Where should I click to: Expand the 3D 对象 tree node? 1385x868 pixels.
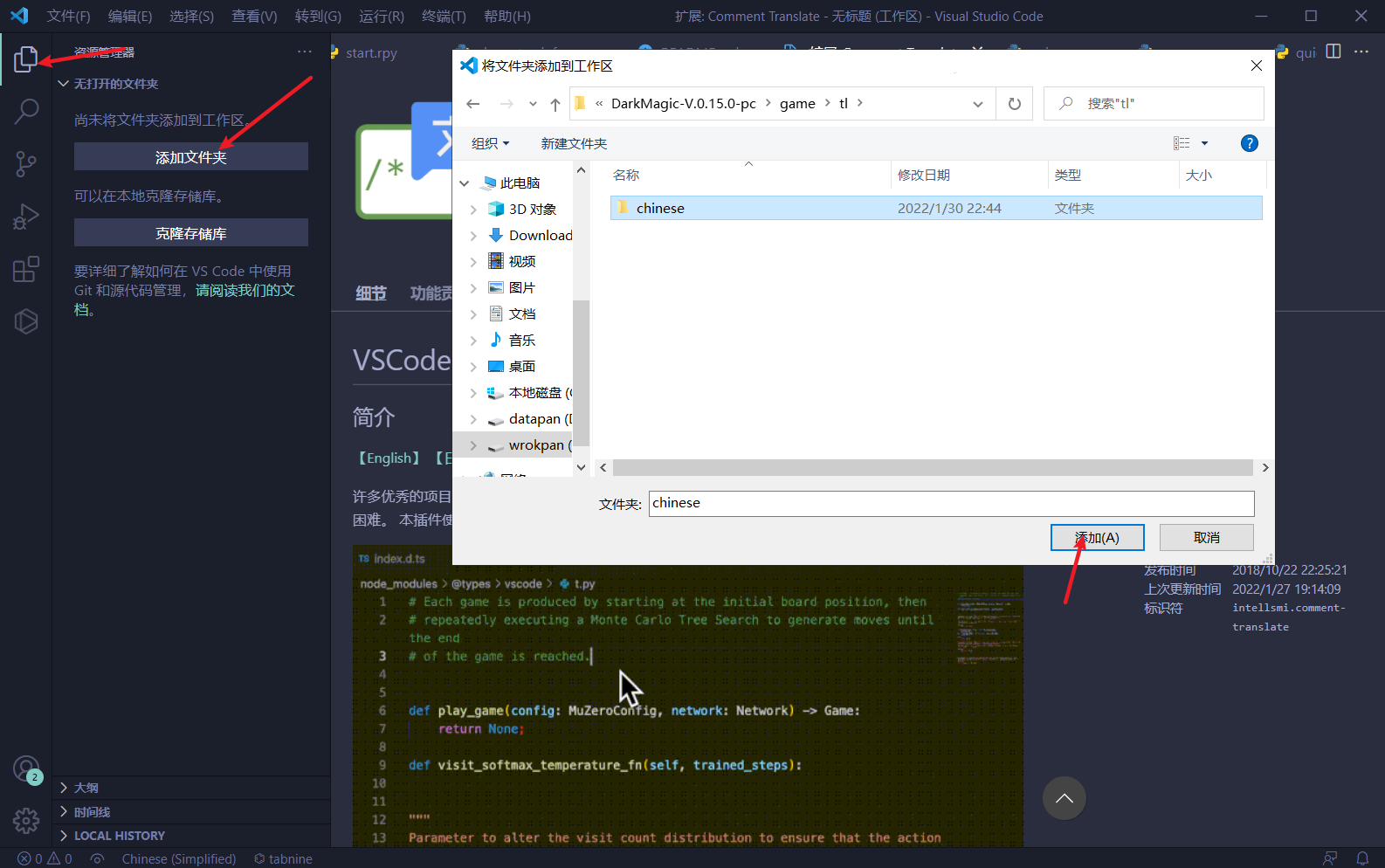(474, 210)
